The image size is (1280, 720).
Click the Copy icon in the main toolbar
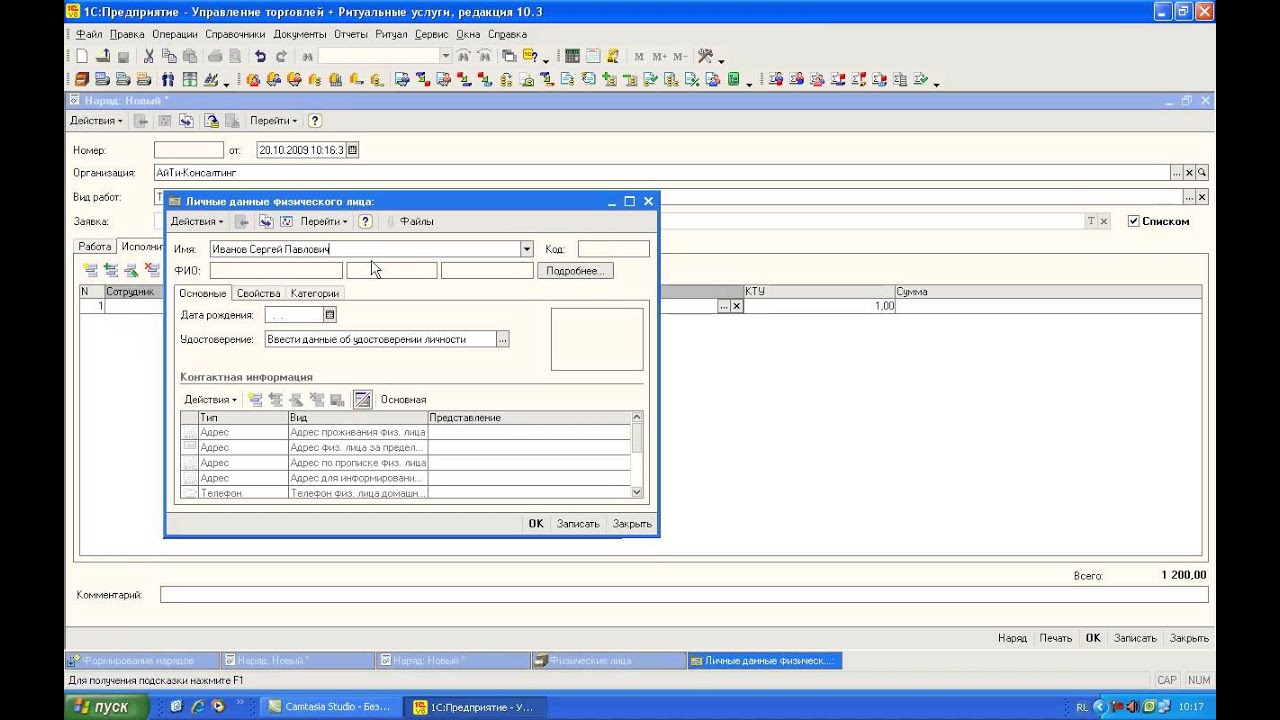point(170,56)
